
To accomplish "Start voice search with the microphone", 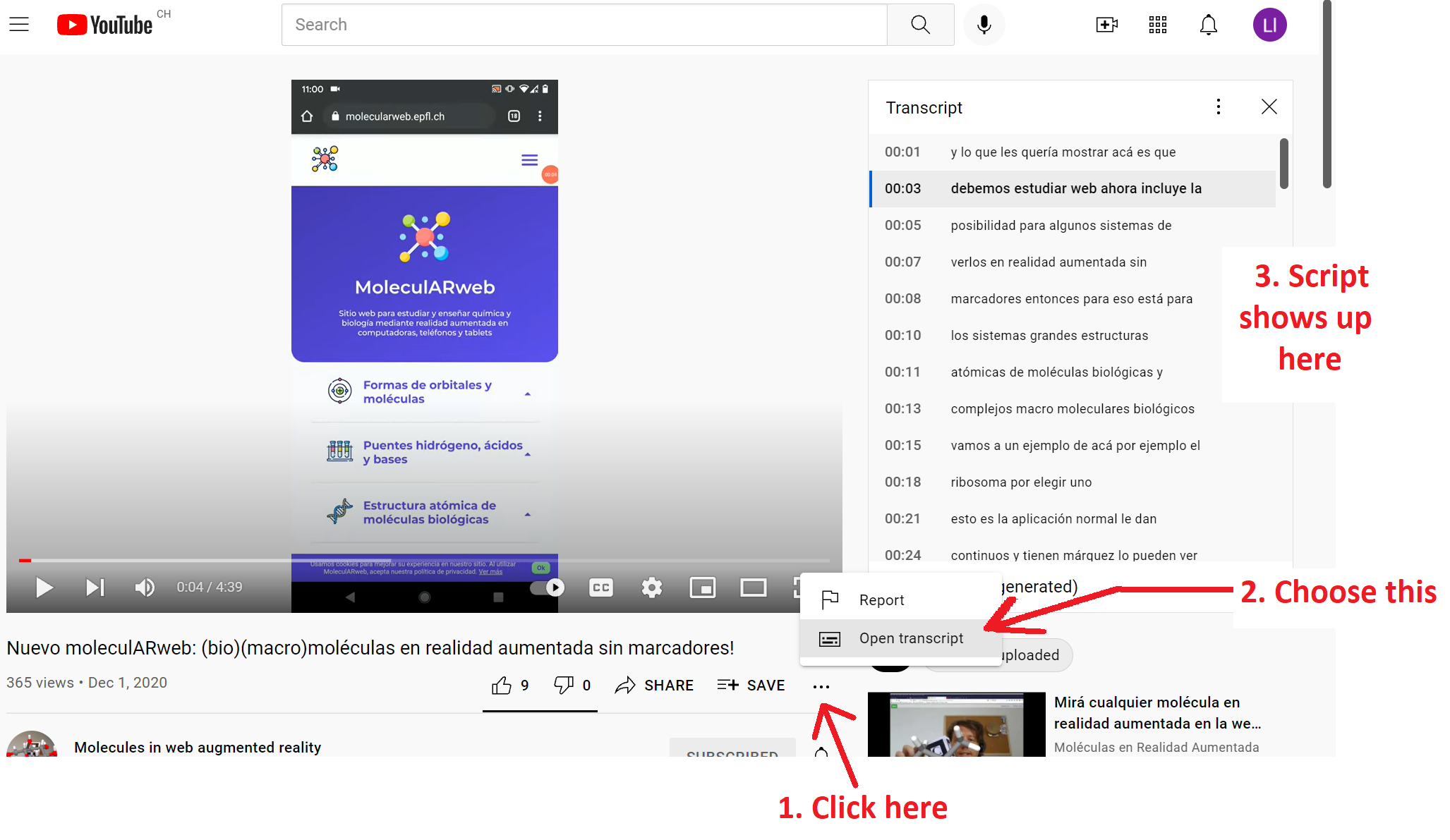I will 984,25.
